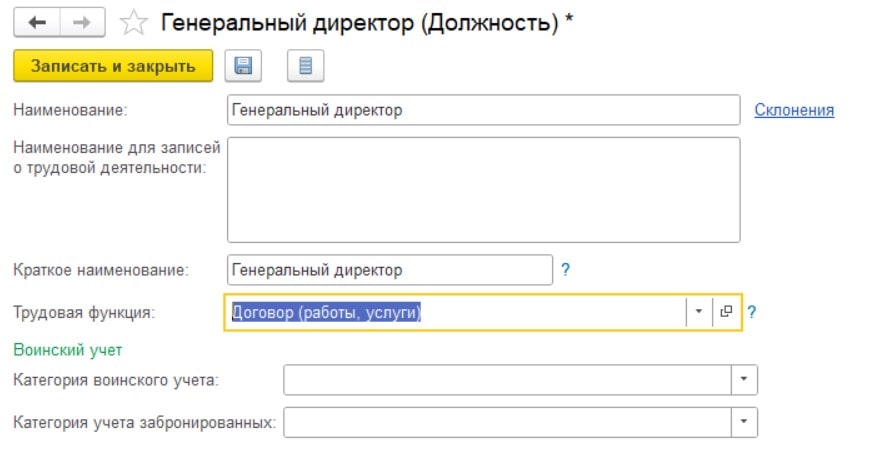Click the Воинский учет section heading
The width and height of the screenshot is (874, 466).
coord(67,350)
